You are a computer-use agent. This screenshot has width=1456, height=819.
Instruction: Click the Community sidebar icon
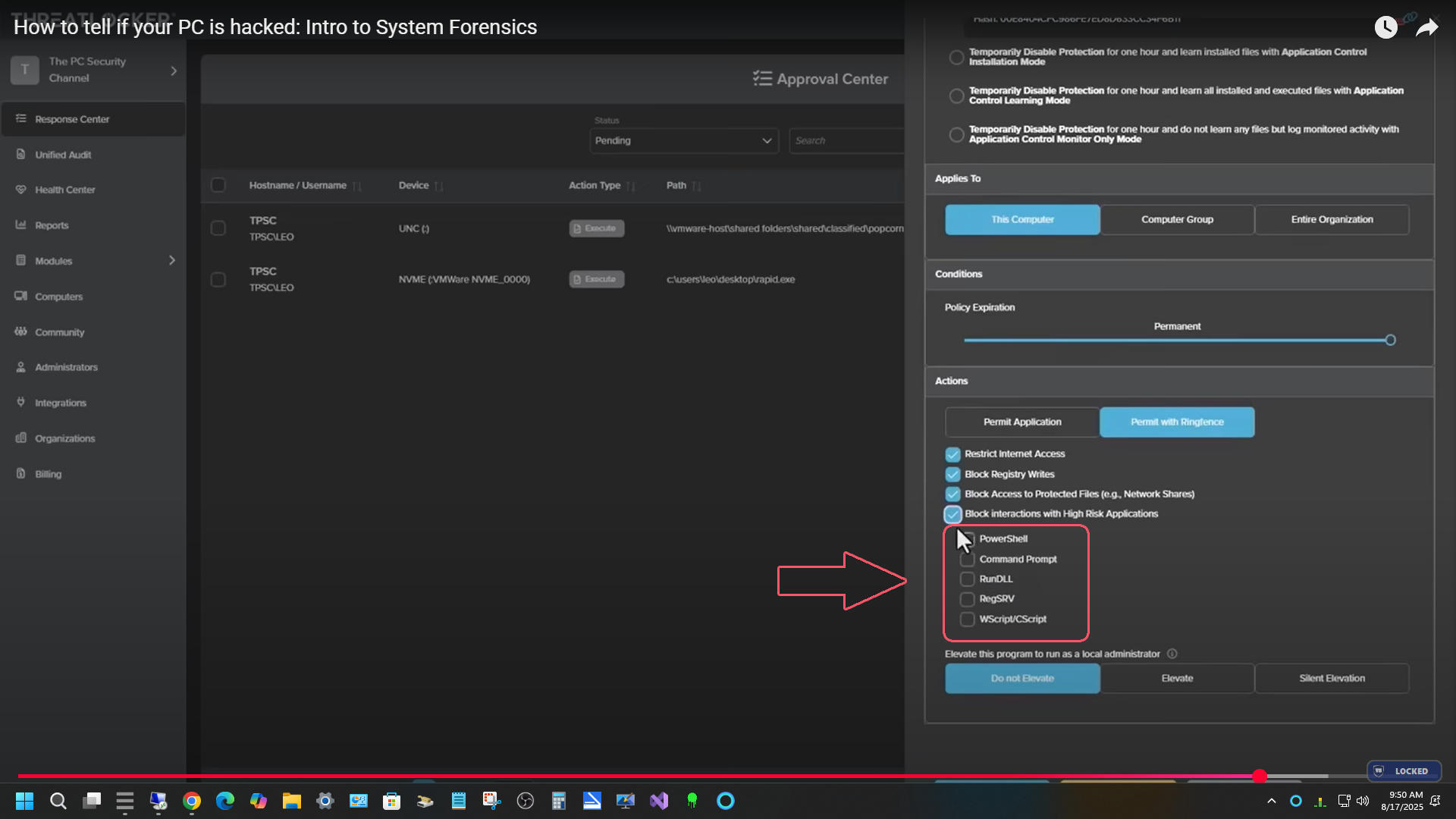[x=21, y=332]
